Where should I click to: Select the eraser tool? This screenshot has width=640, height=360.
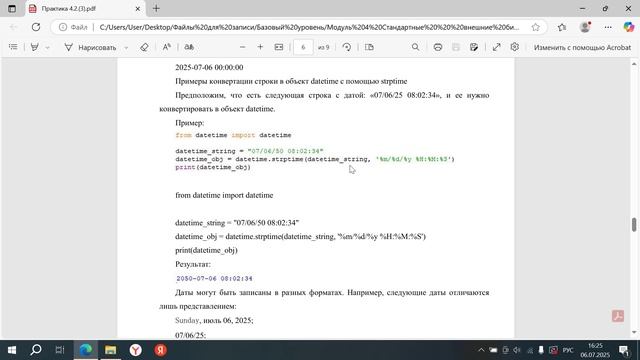(144, 47)
